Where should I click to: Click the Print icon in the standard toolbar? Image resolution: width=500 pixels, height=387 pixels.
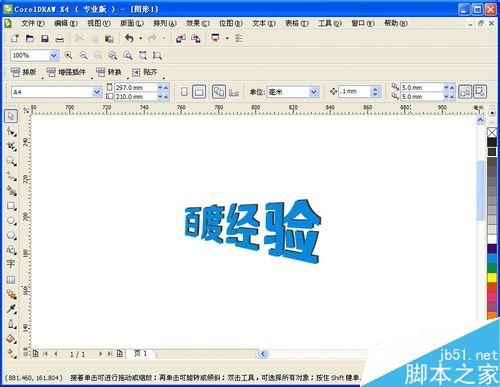[60, 39]
